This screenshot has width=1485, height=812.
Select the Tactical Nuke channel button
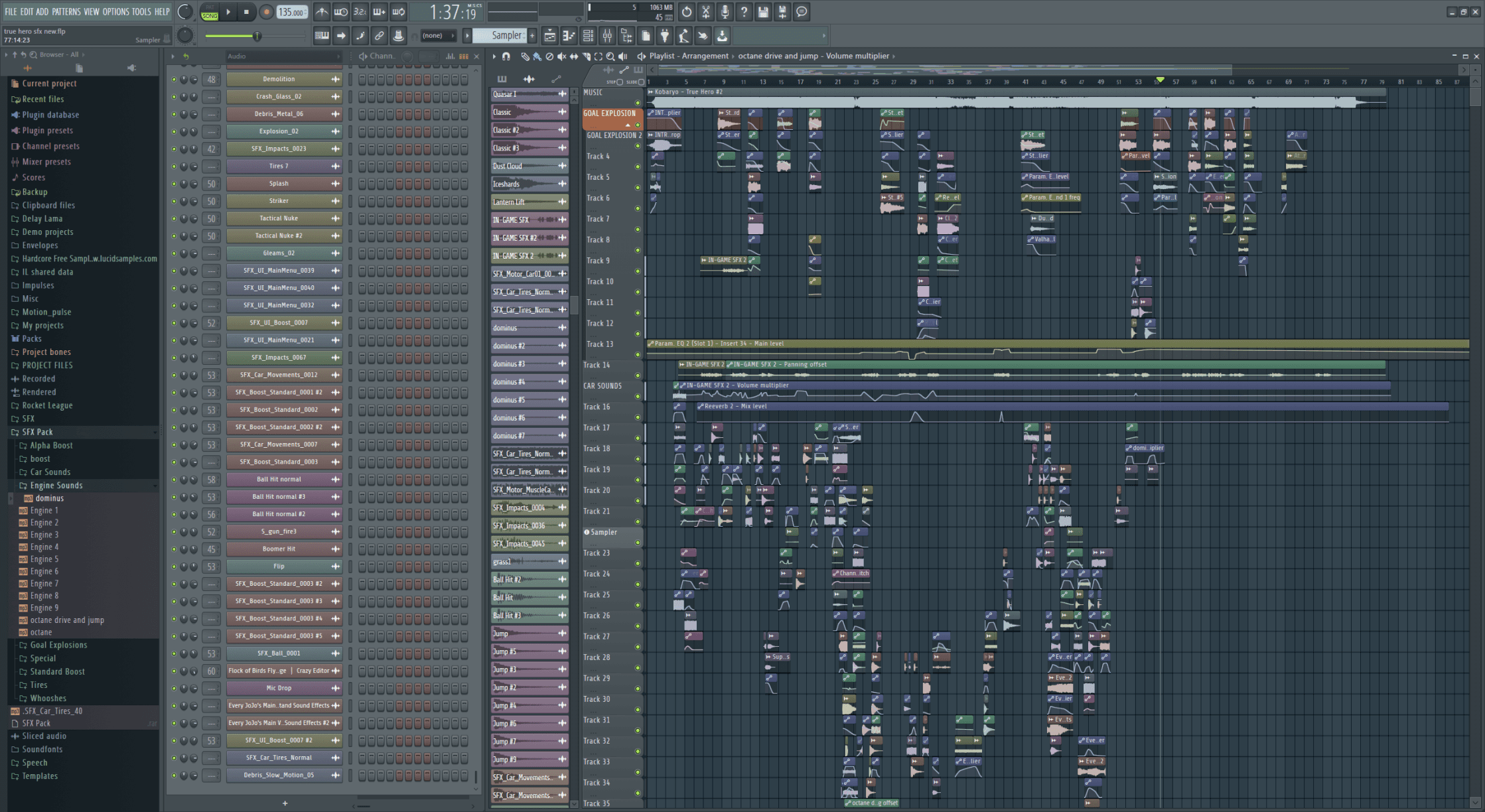[x=279, y=218]
